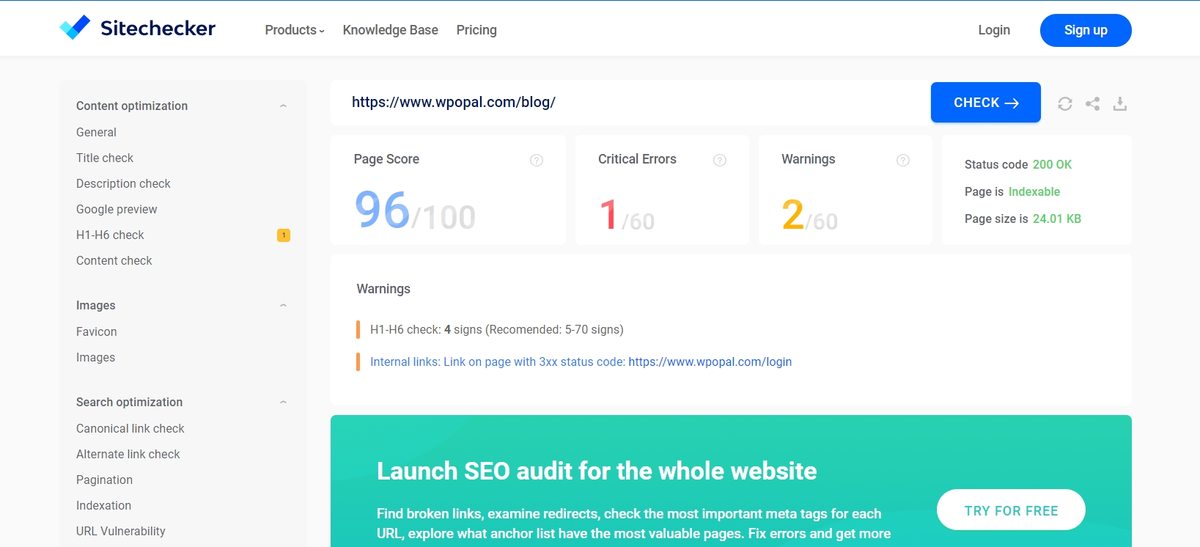
Task: Select Pagination in the sidebar
Action: pyautogui.click(x=104, y=480)
